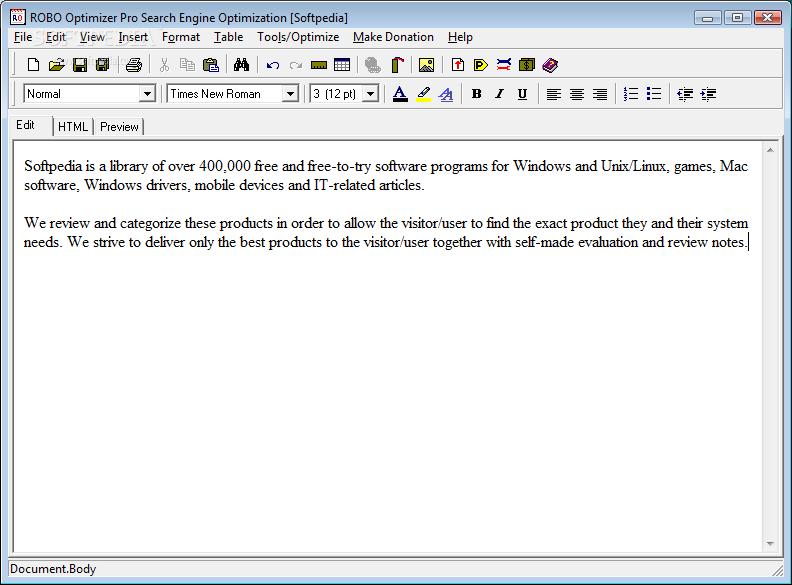Center align the text
This screenshot has width=792, height=585.
pyautogui.click(x=577, y=94)
